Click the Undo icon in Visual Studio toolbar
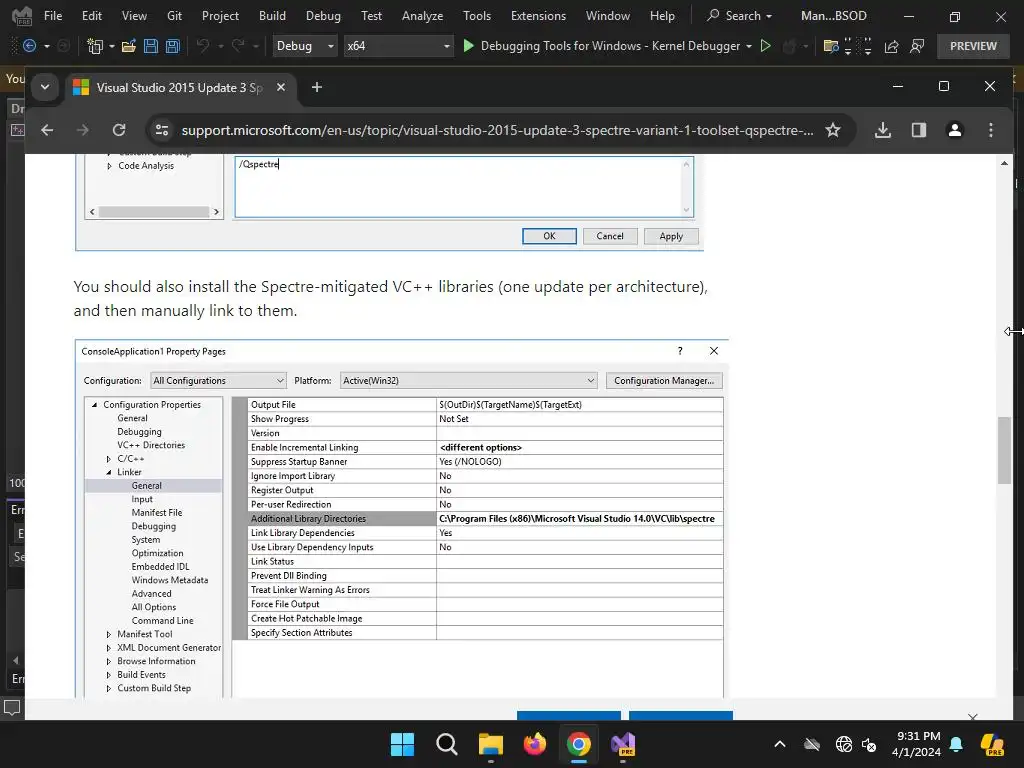 [x=203, y=46]
